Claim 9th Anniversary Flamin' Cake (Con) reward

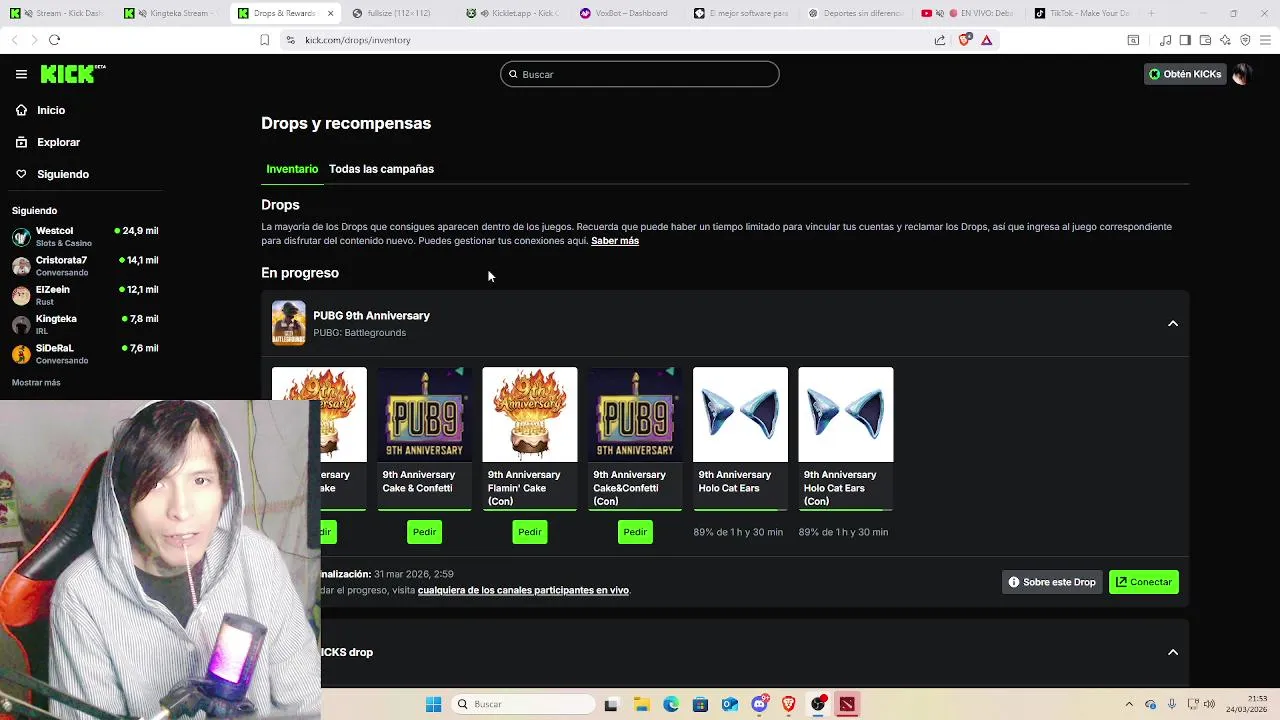(529, 532)
